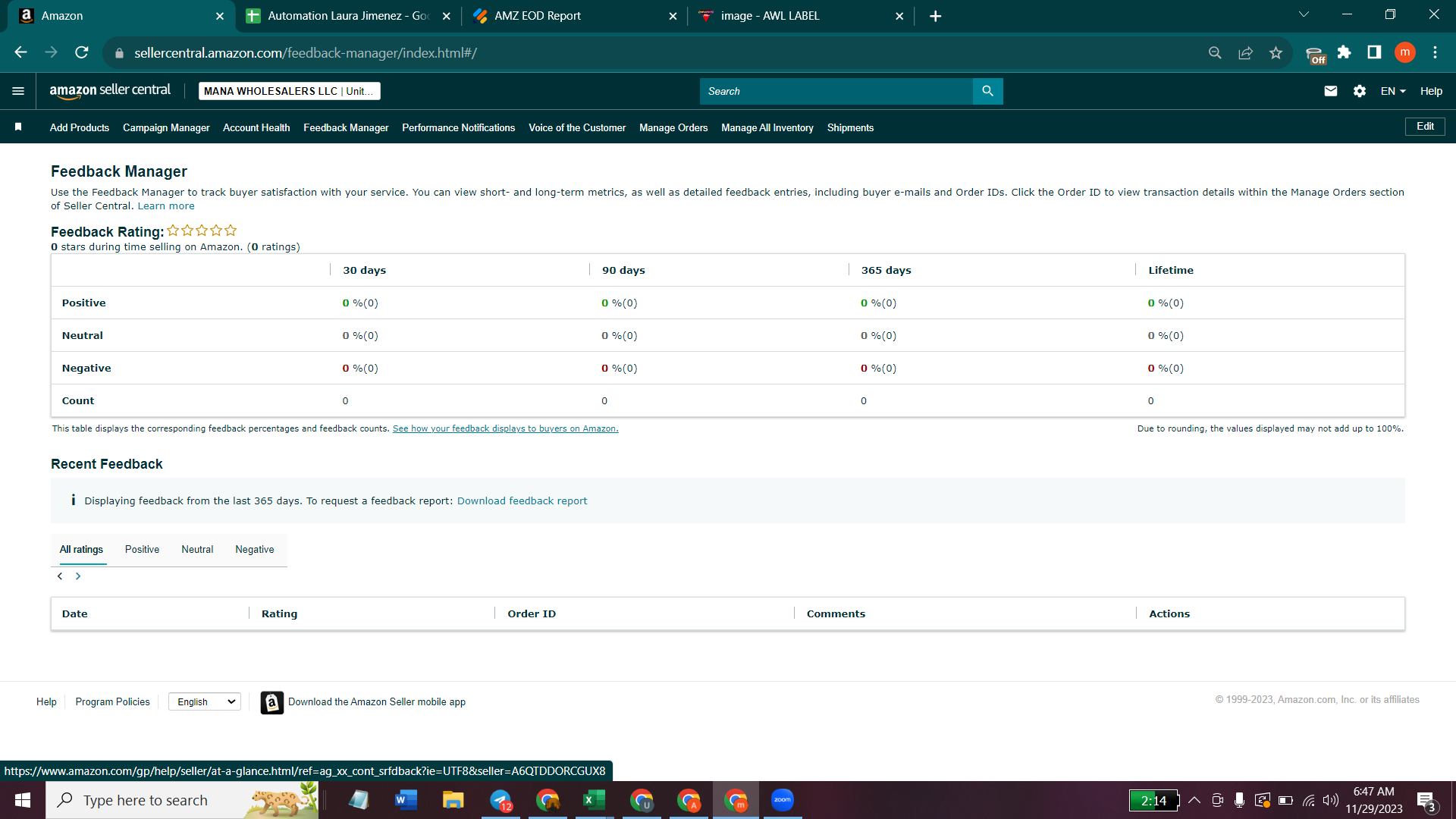
Task: Go to next feedback page arrow
Action: coord(77,576)
